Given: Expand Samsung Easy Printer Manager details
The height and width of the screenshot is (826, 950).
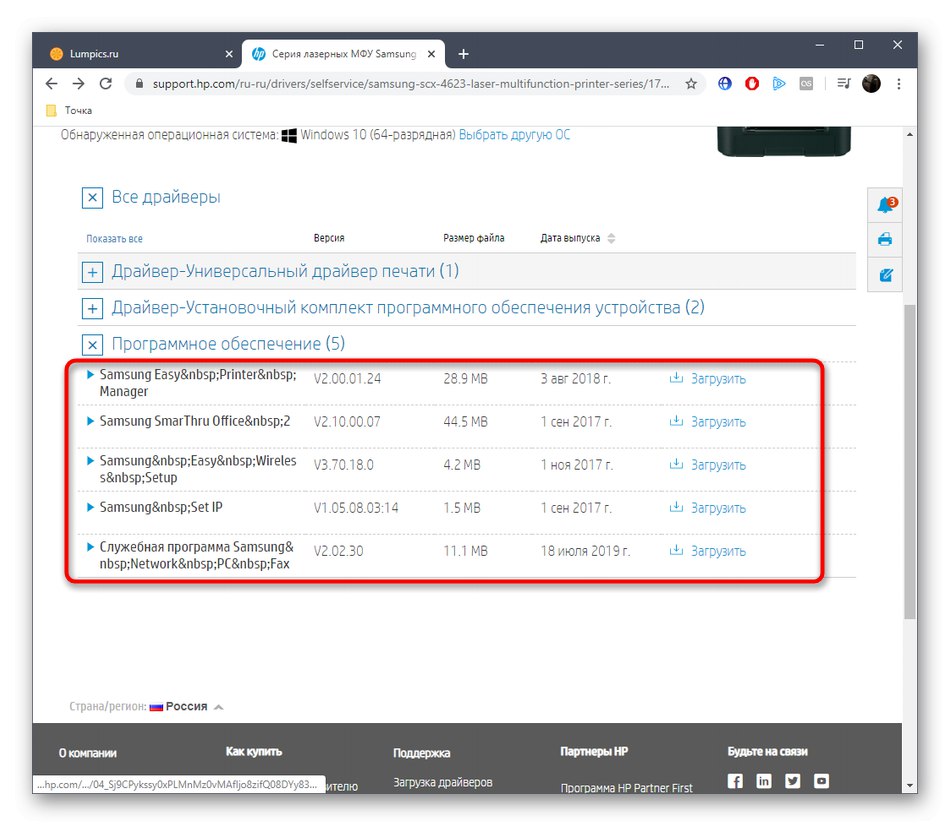Looking at the screenshot, I should coord(90,375).
